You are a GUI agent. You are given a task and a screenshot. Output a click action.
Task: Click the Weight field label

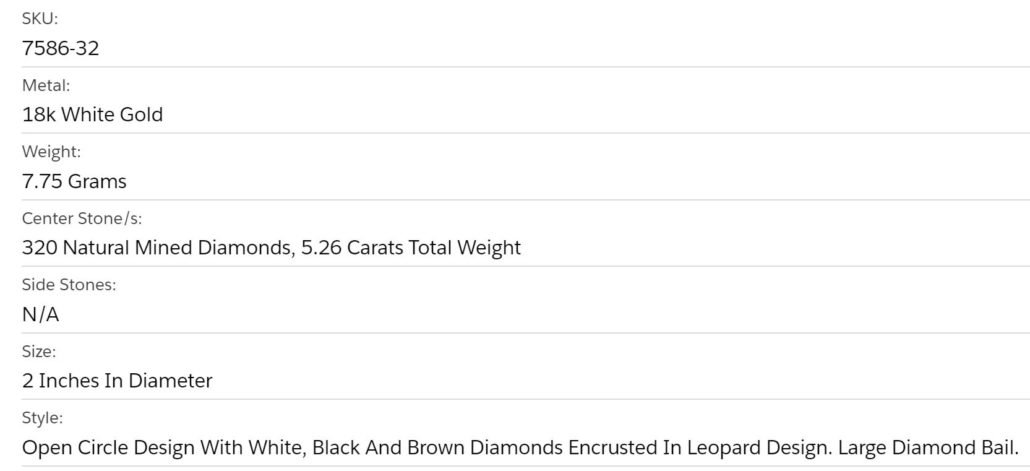tap(51, 152)
